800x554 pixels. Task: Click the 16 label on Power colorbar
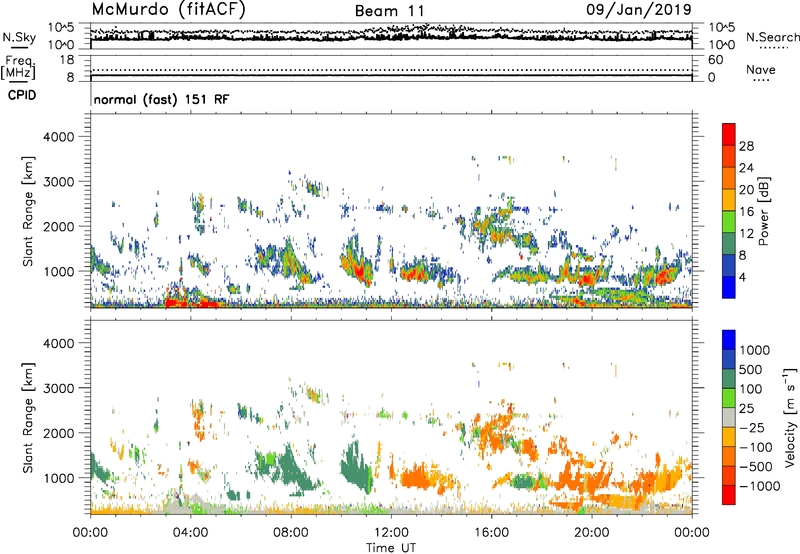tap(746, 212)
